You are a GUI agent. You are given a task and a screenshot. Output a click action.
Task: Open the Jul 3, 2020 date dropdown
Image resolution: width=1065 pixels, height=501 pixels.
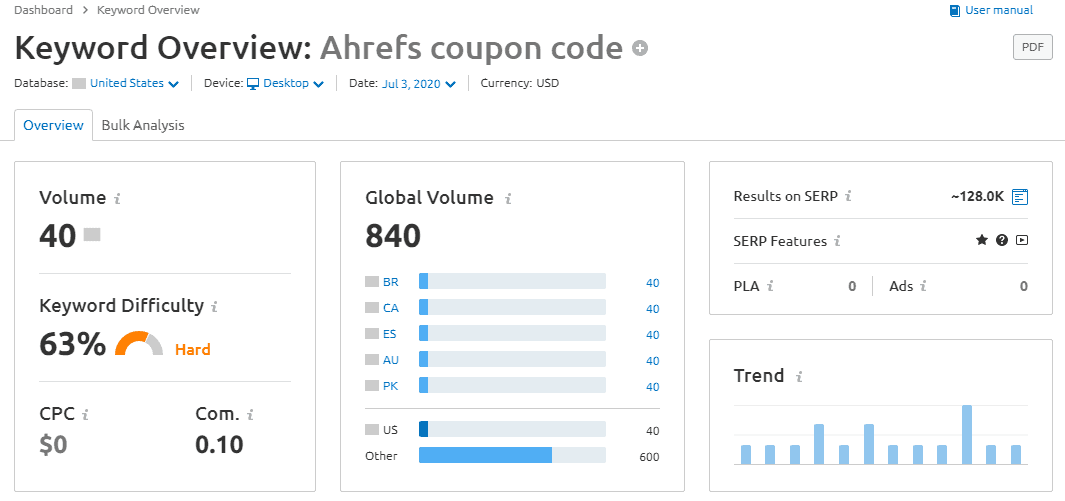click(x=418, y=84)
